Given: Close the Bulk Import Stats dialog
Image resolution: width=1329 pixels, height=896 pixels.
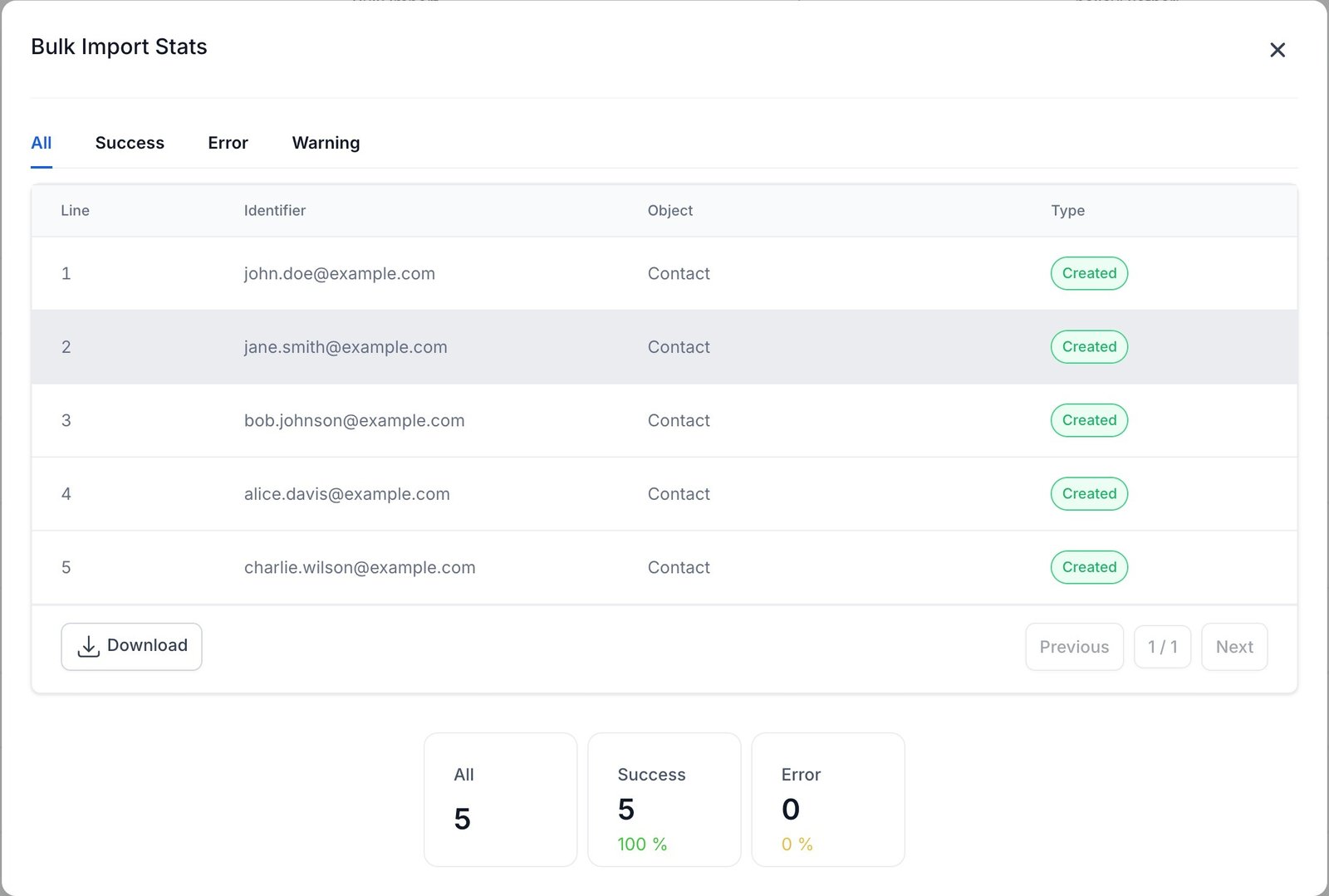Looking at the screenshot, I should 1278,50.
